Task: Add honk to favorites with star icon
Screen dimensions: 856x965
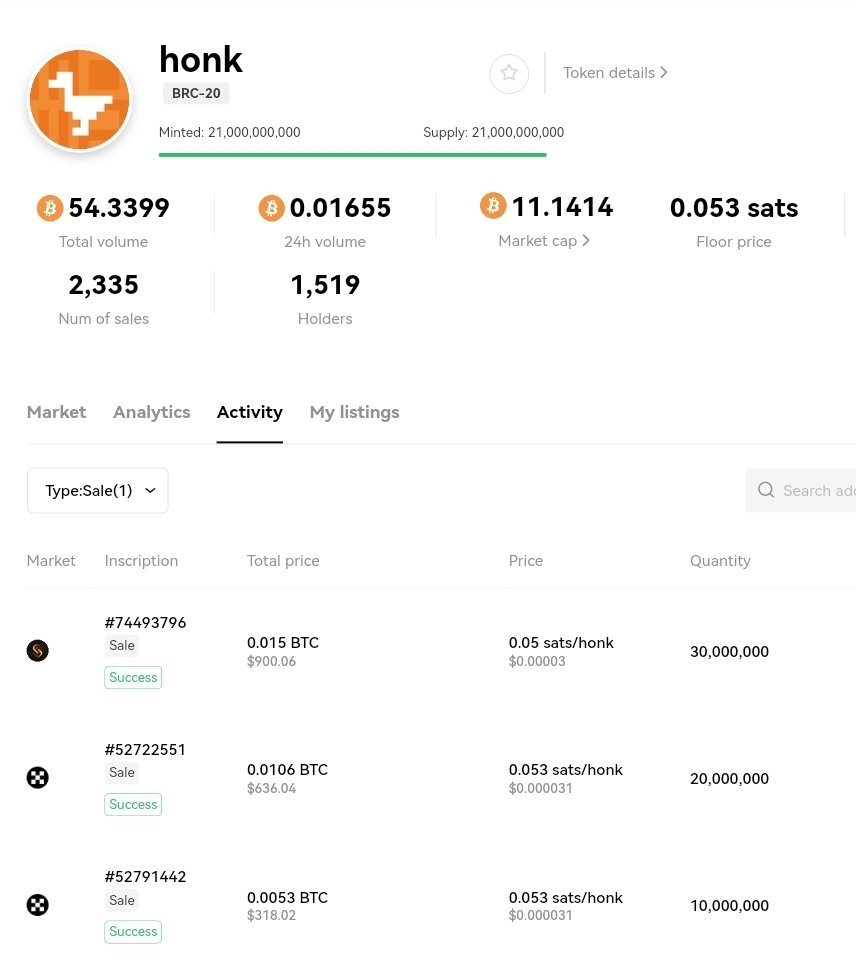Action: pyautogui.click(x=509, y=73)
